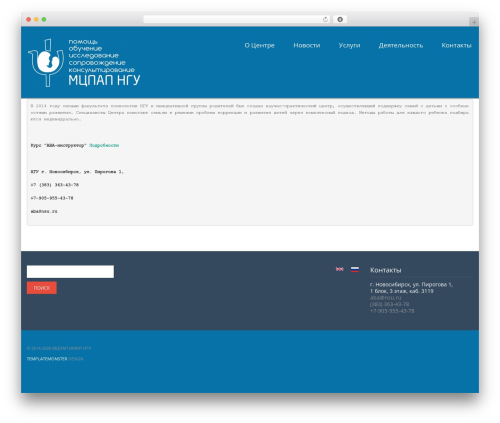
Task: Click the aba@nsu.ru email in footer
Action: click(x=385, y=298)
